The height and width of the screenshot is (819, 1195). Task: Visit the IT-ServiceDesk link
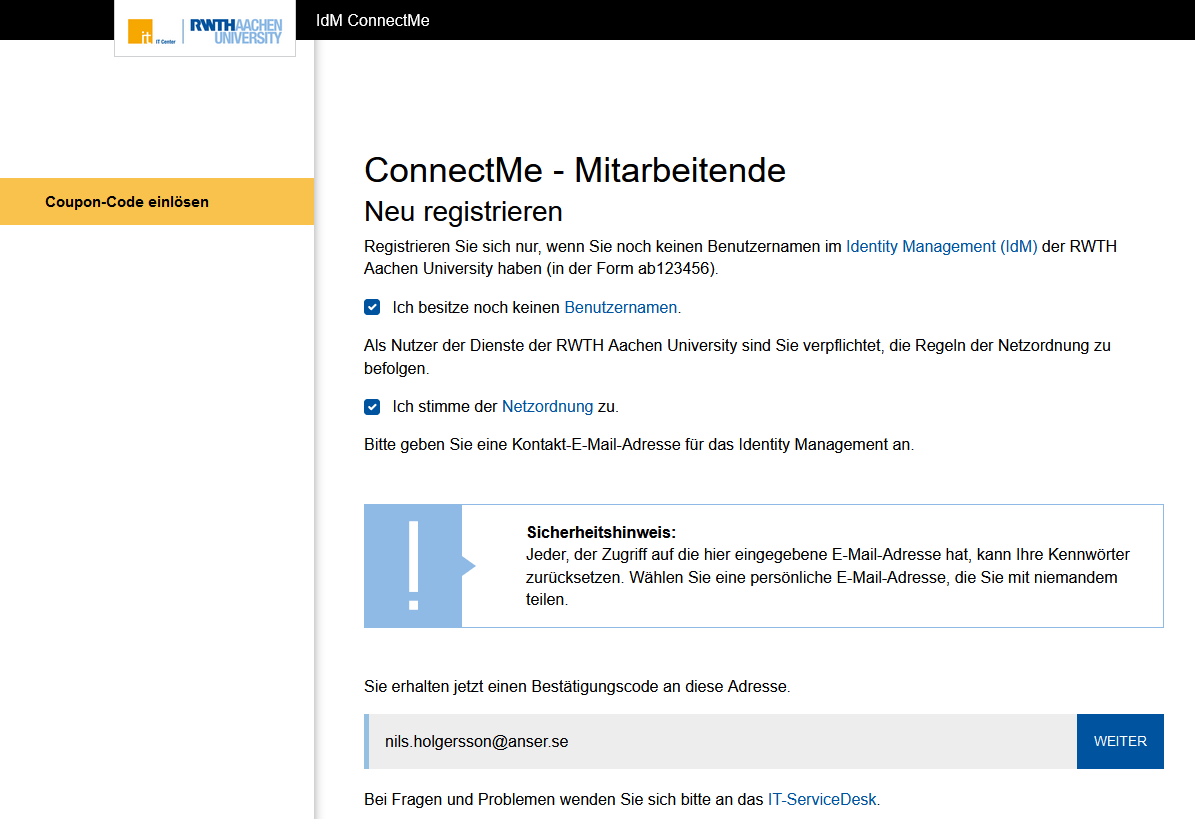click(x=823, y=800)
